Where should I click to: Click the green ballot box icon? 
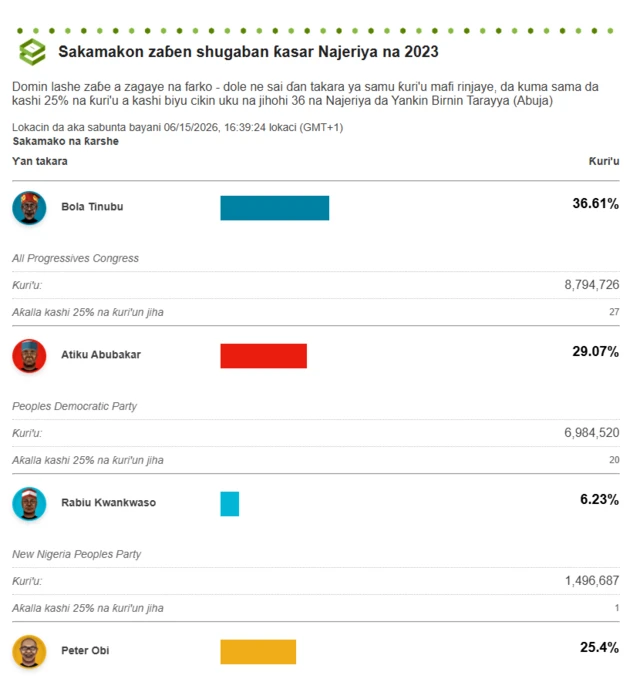tap(32, 52)
